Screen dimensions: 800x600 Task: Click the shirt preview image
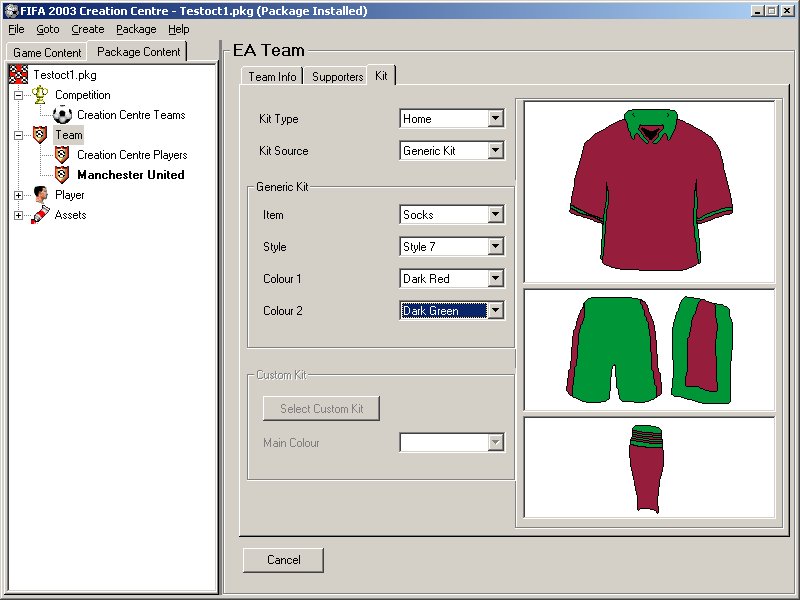coord(649,191)
